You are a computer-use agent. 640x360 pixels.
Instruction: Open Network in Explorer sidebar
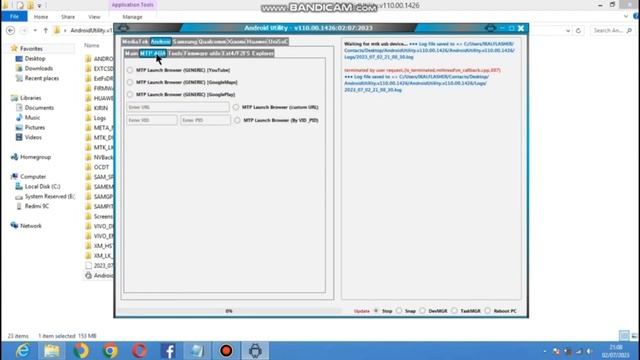tap(31, 226)
